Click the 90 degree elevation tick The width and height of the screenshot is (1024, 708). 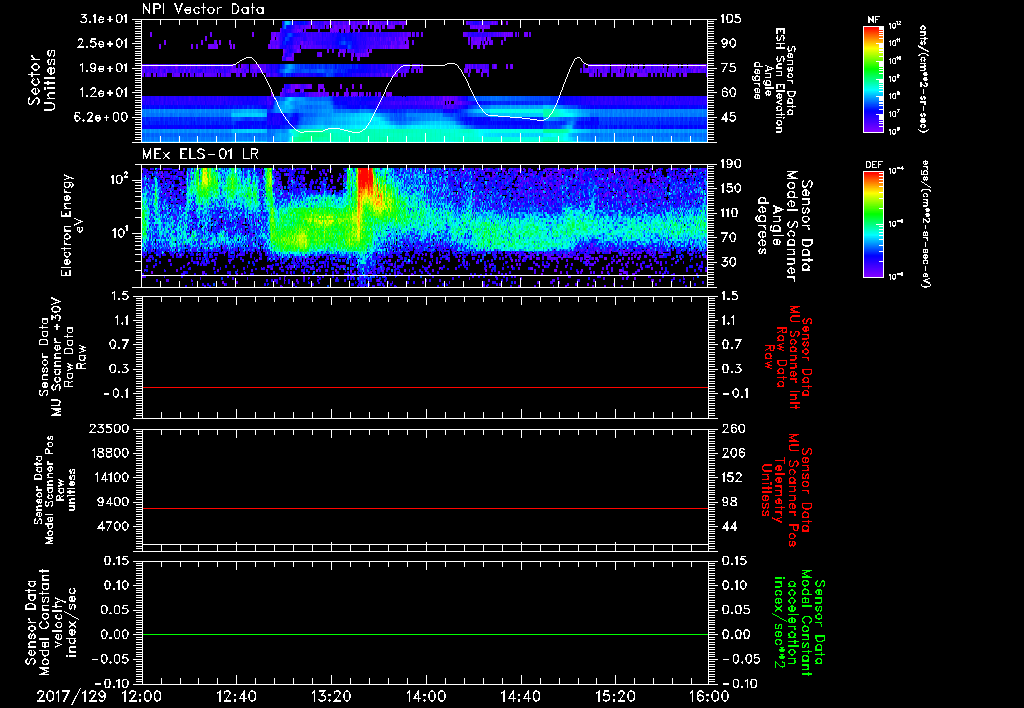728,43
